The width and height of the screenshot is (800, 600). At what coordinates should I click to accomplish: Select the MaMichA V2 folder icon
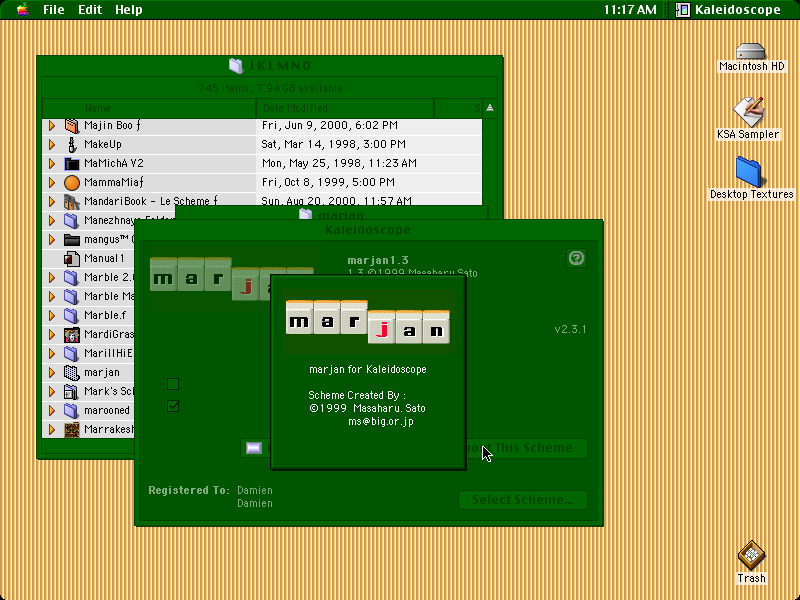coord(72,163)
